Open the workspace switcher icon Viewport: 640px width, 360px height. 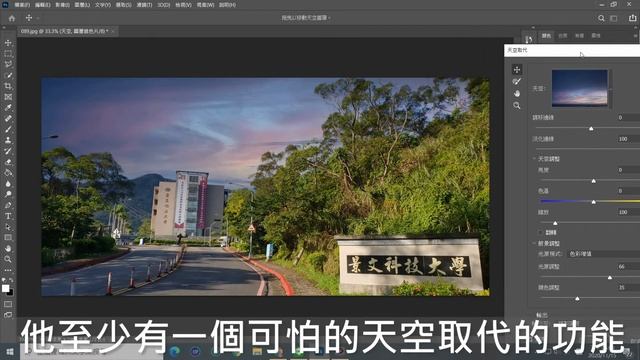[614, 18]
